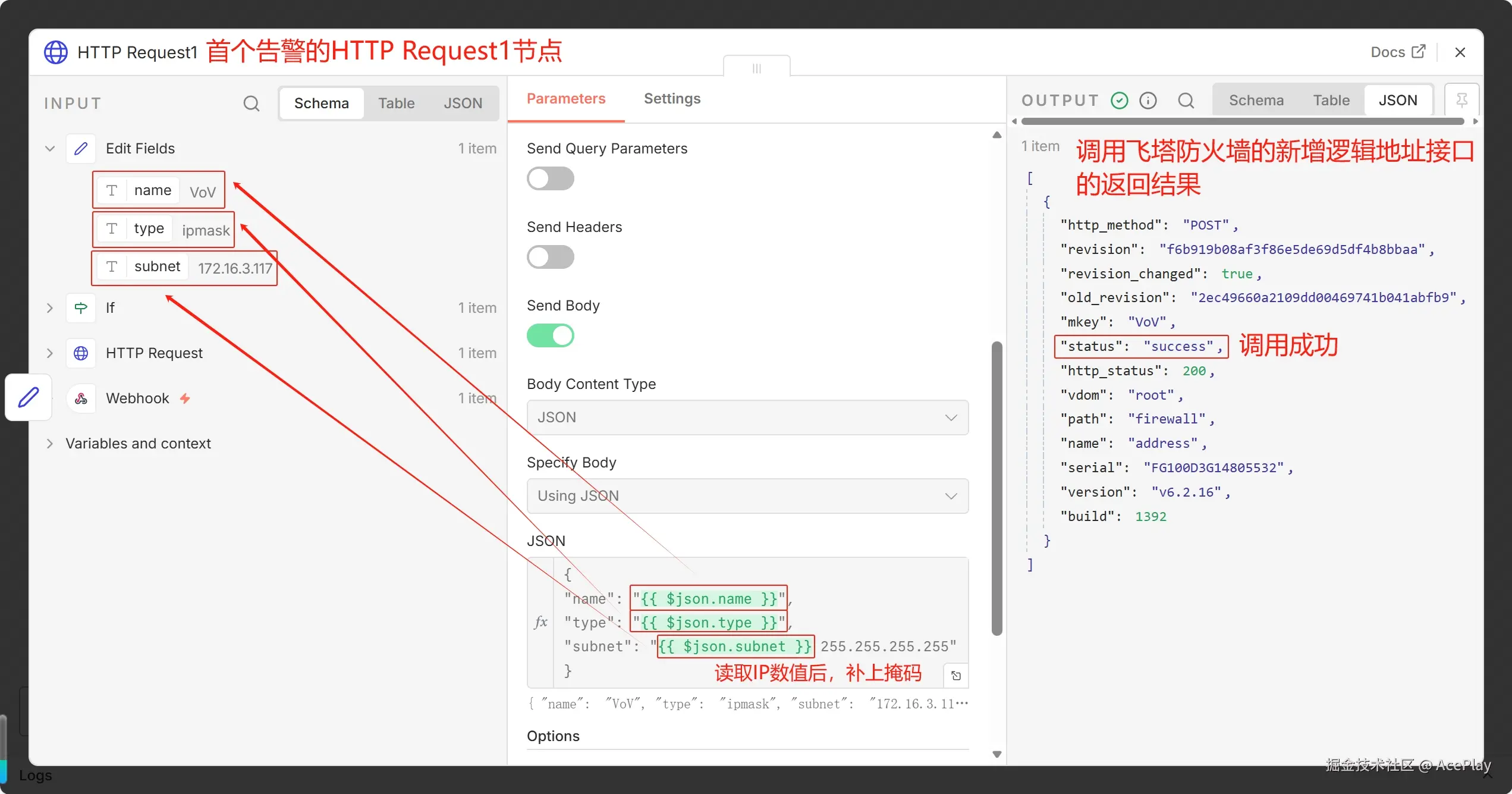1512x794 pixels.
Task: Click the search icon in OUTPUT panel
Action: click(1186, 101)
